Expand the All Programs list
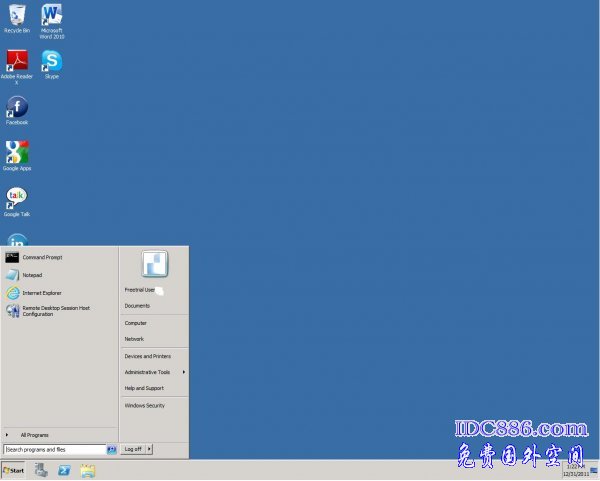Viewport: 600px width, 481px height. [34, 435]
